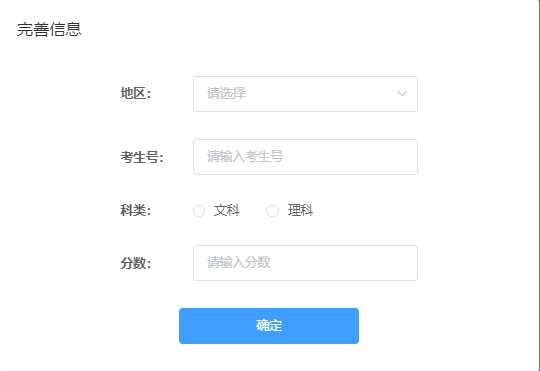The height and width of the screenshot is (371, 540).
Task: Click the 完善信息 dialog title
Action: pos(49,29)
